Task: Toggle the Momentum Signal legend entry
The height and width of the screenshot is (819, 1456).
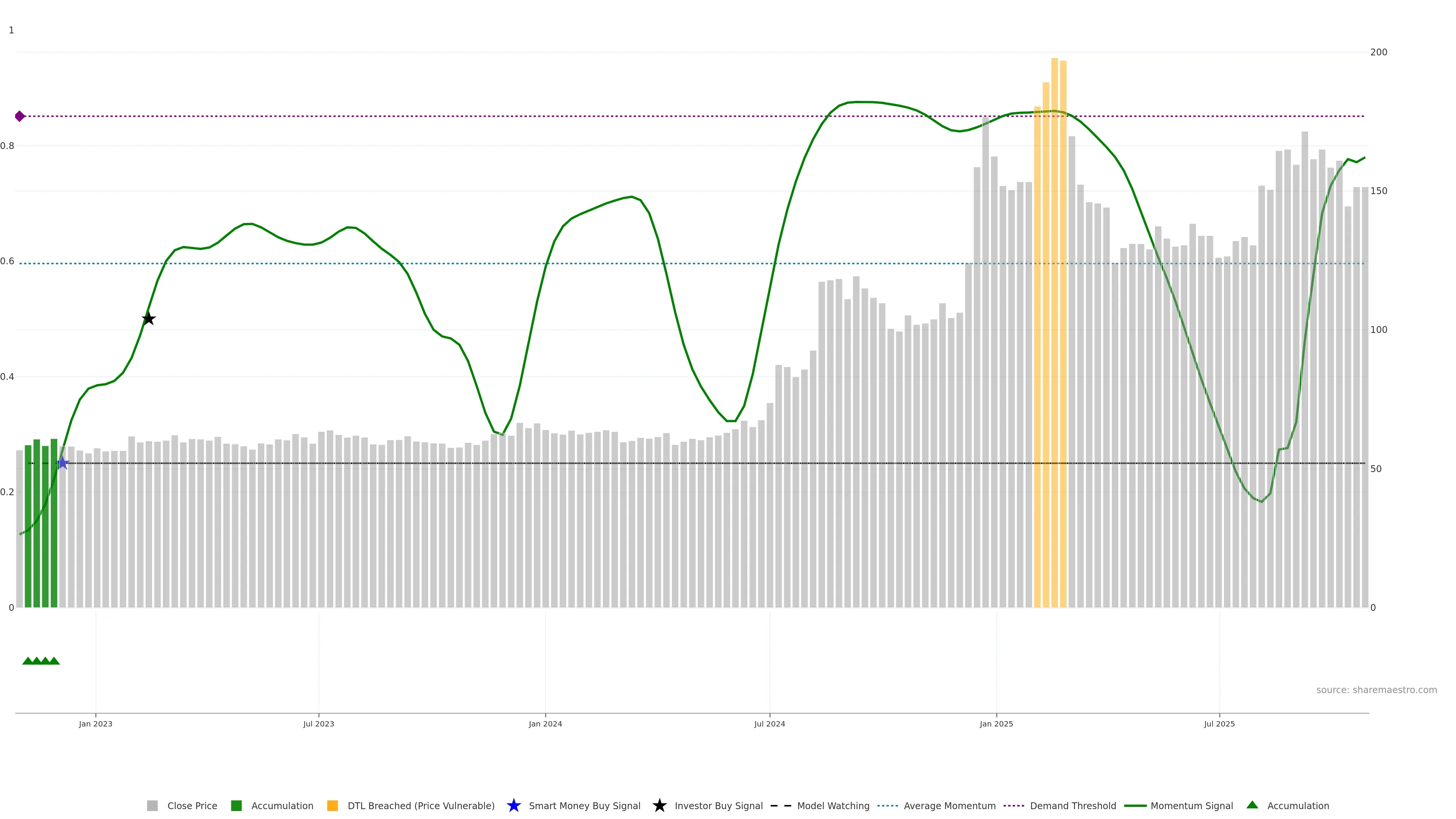Action: (x=1191, y=805)
